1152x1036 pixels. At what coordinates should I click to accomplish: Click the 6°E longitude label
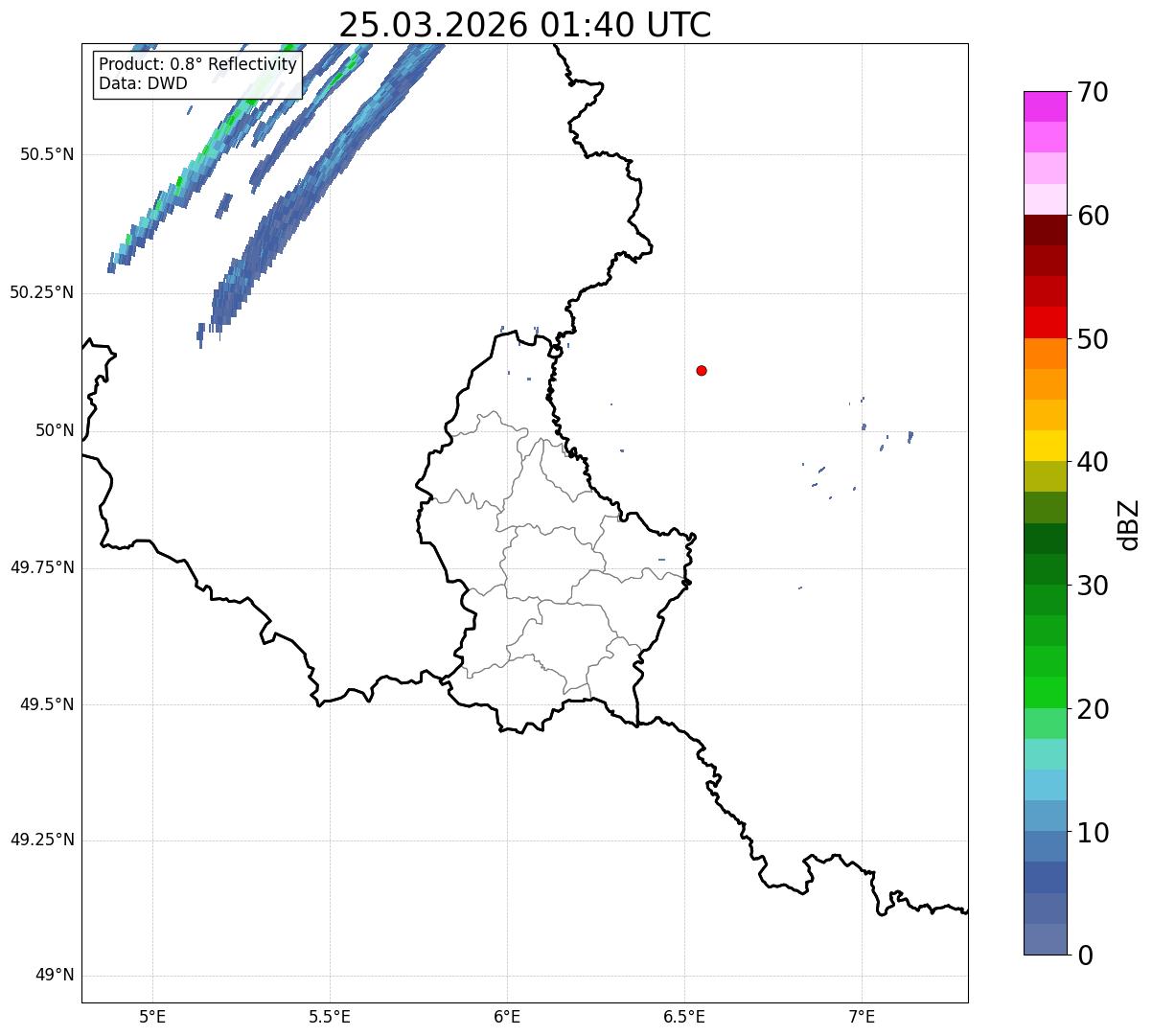[x=507, y=1016]
